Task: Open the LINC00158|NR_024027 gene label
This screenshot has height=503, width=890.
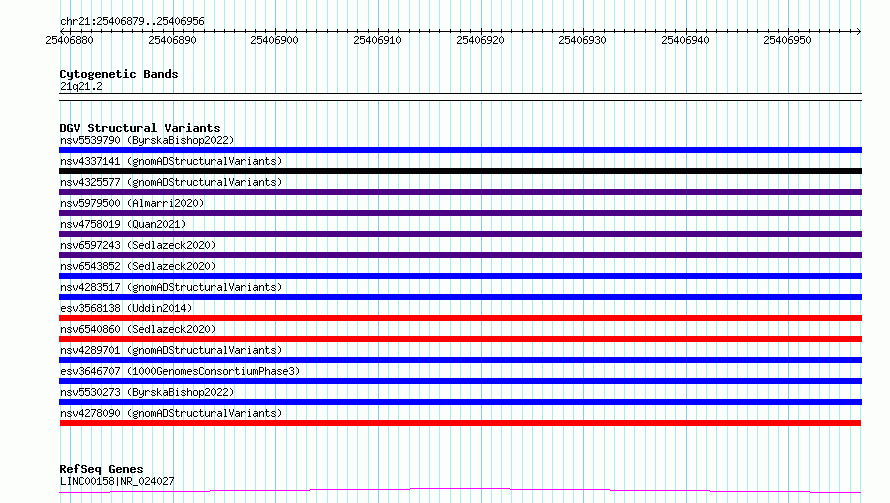Action: point(117,481)
